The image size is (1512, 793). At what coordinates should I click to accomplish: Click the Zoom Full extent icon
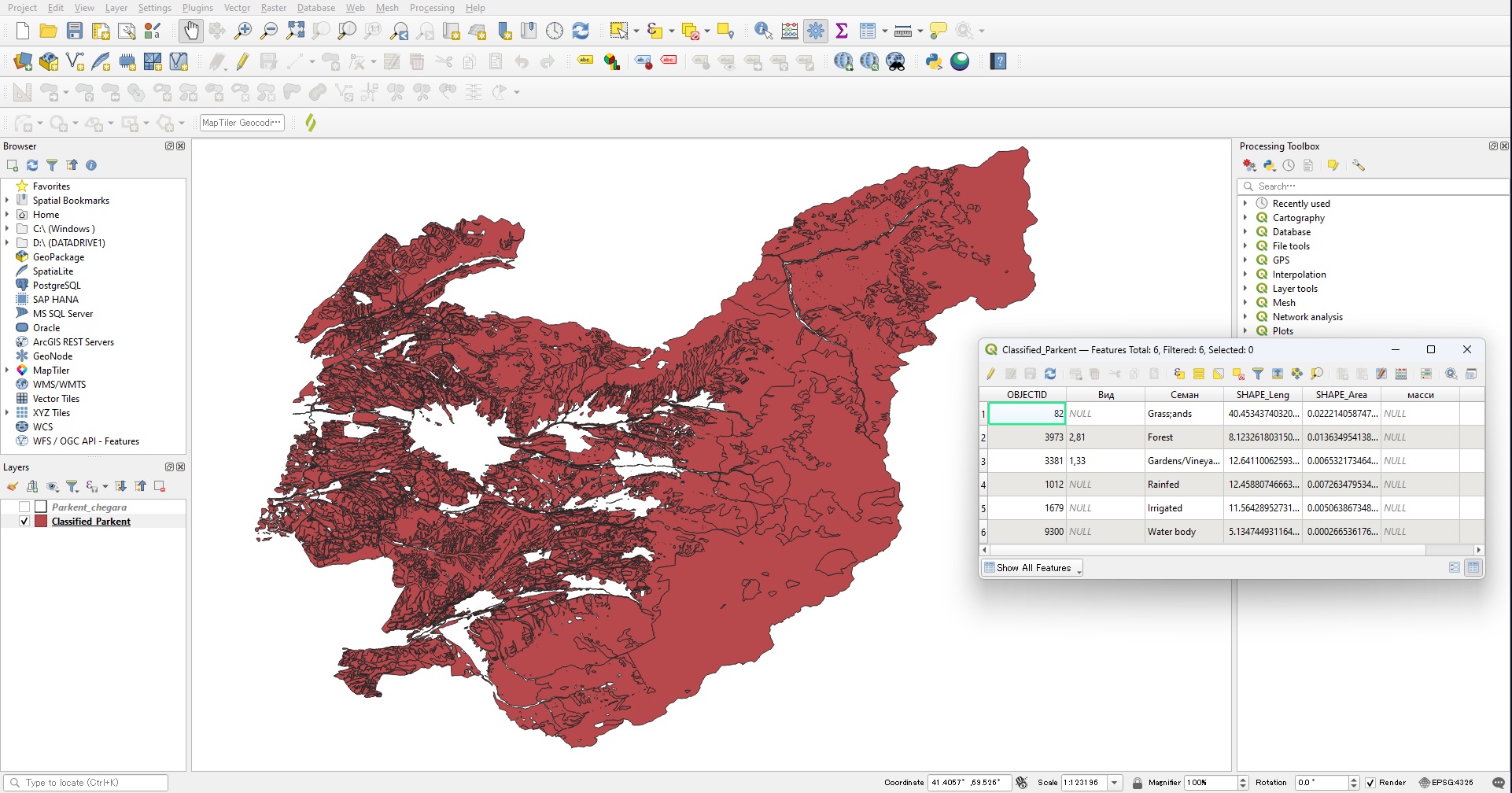pos(295,31)
